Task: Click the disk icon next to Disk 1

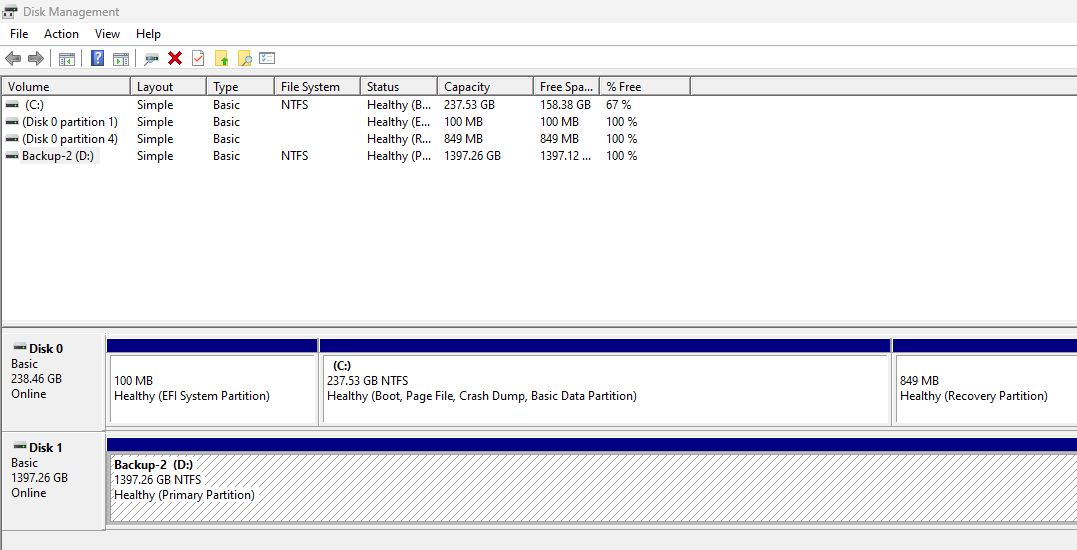Action: 19,447
